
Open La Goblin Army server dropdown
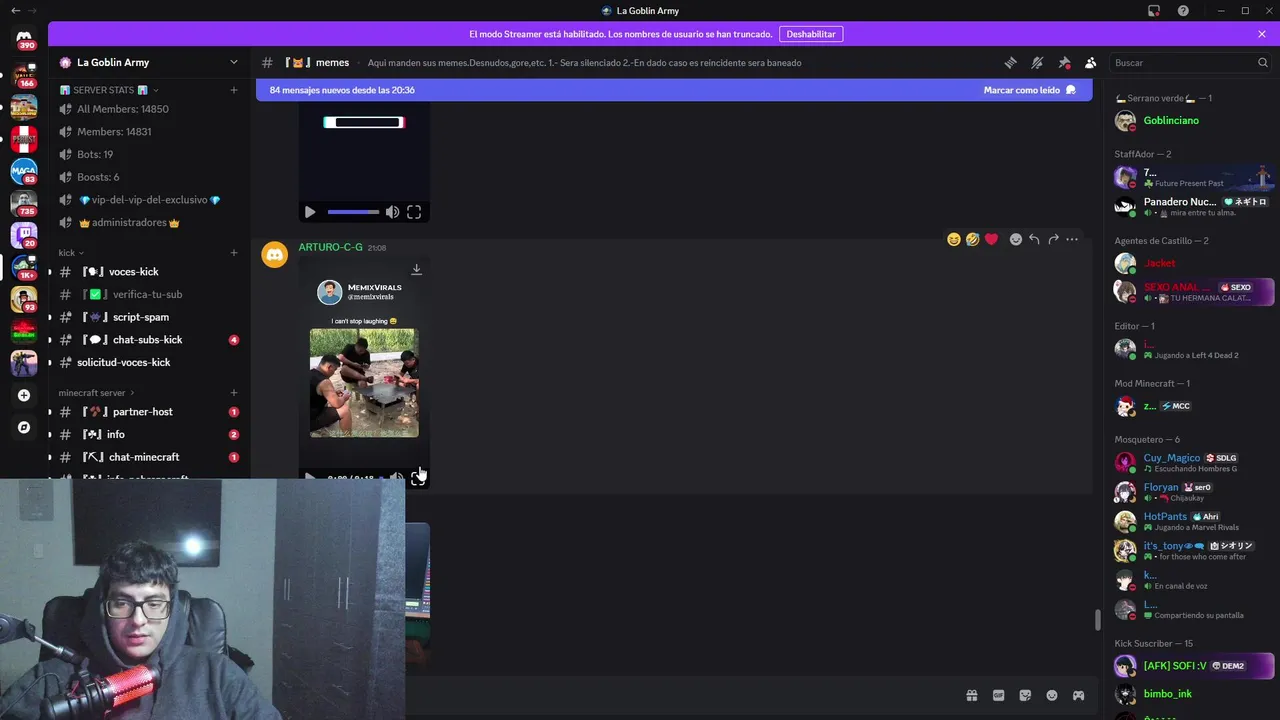[x=234, y=62]
